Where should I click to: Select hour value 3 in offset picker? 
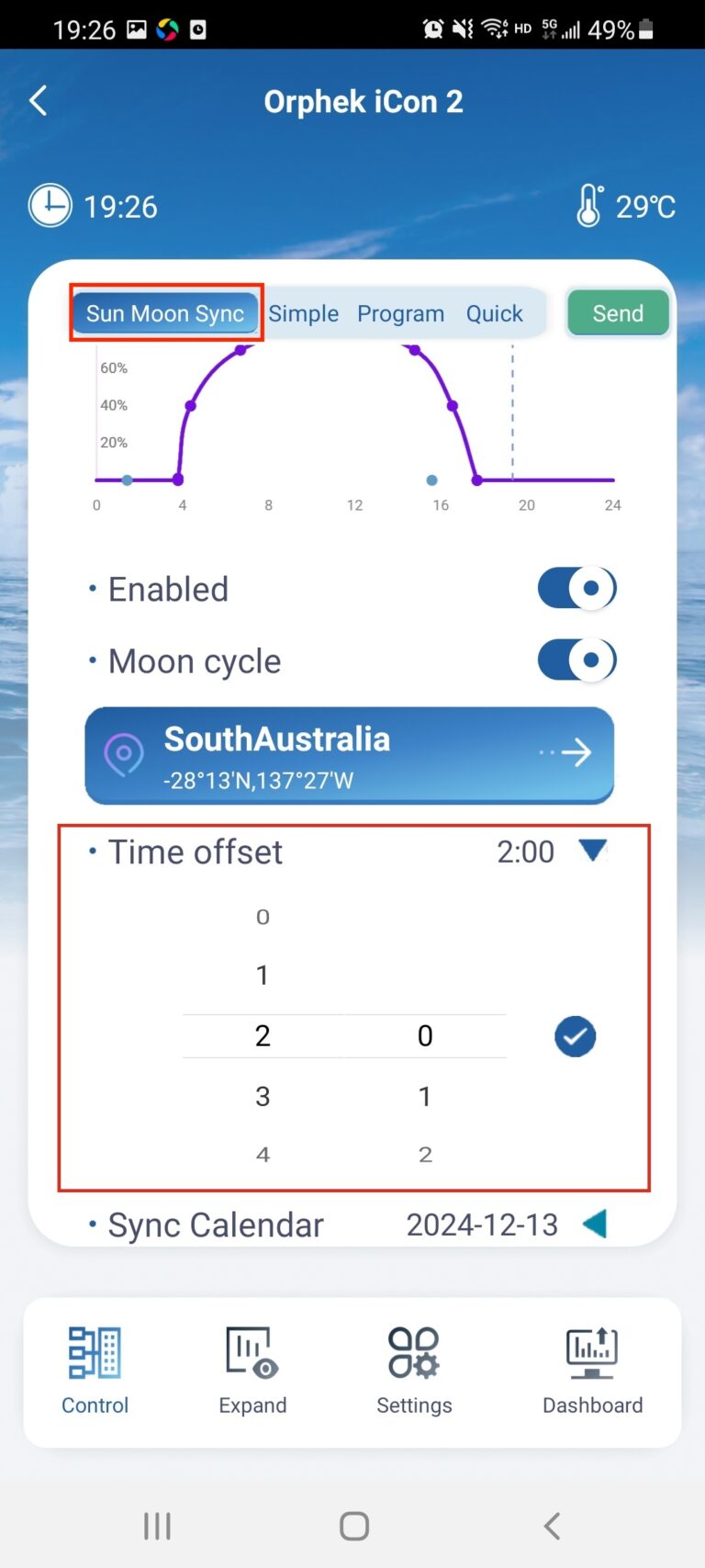(263, 1096)
